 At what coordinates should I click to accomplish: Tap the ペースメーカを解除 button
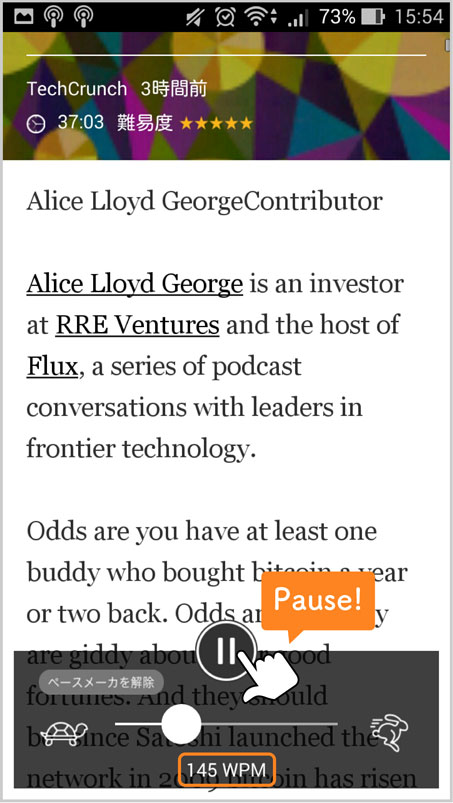pyautogui.click(x=101, y=682)
